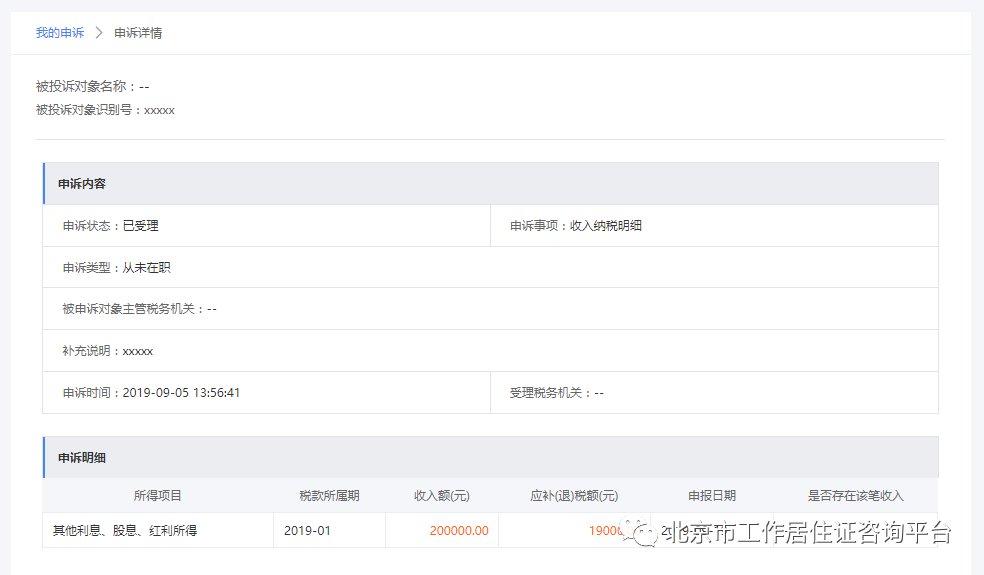Select the 受理税务机关 cell
This screenshot has width=984, height=575.
(714, 392)
